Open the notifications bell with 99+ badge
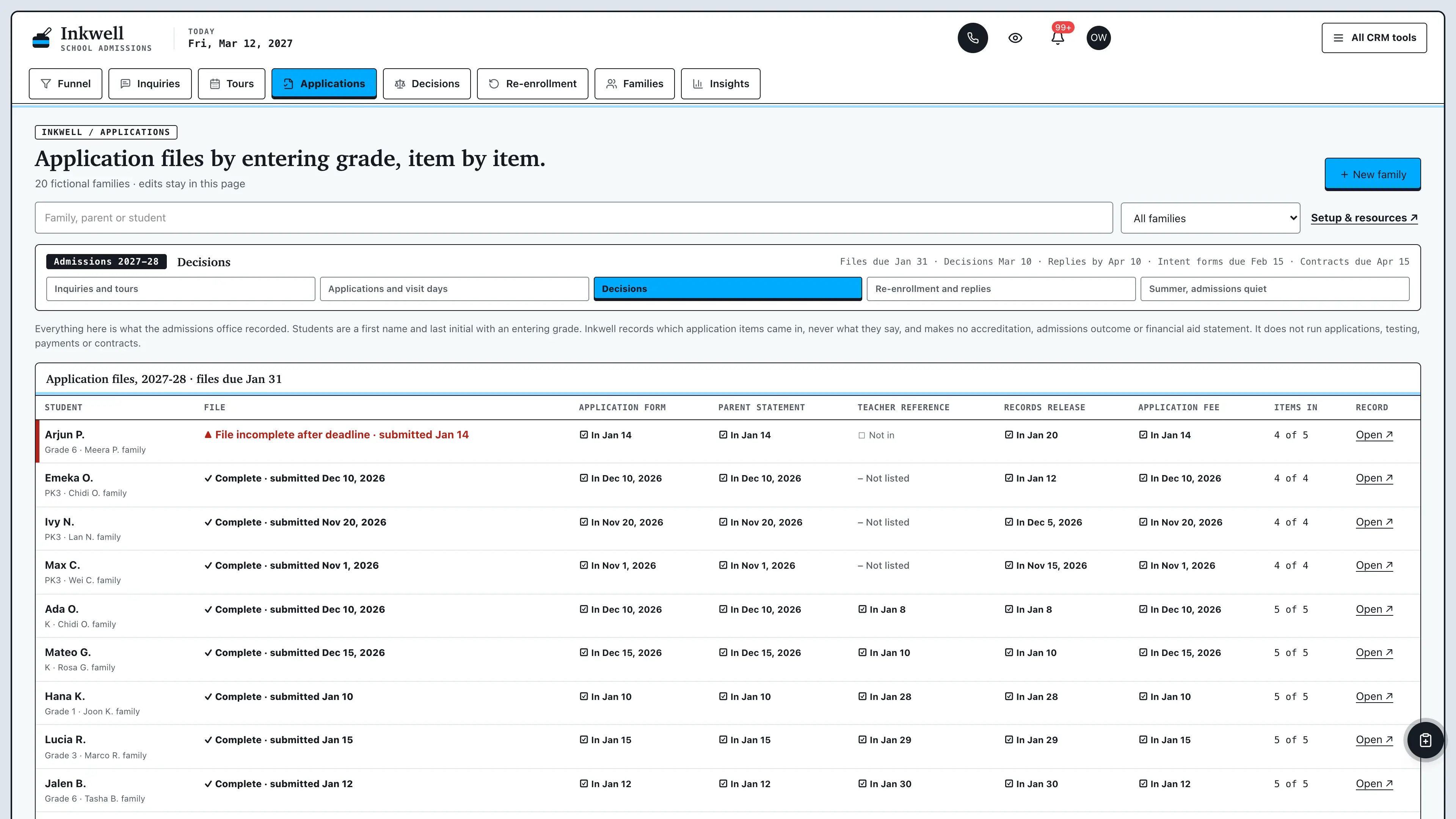The height and width of the screenshot is (819, 1456). coord(1057,38)
